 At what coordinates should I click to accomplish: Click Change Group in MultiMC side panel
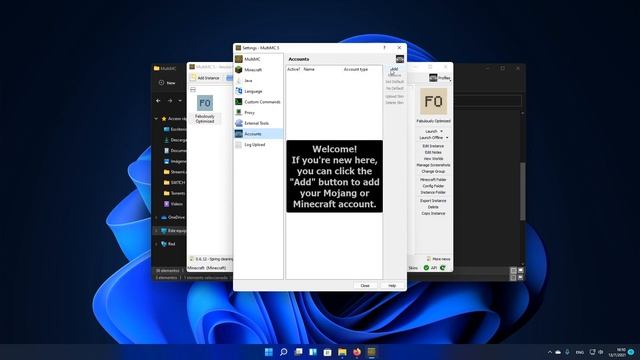433,171
